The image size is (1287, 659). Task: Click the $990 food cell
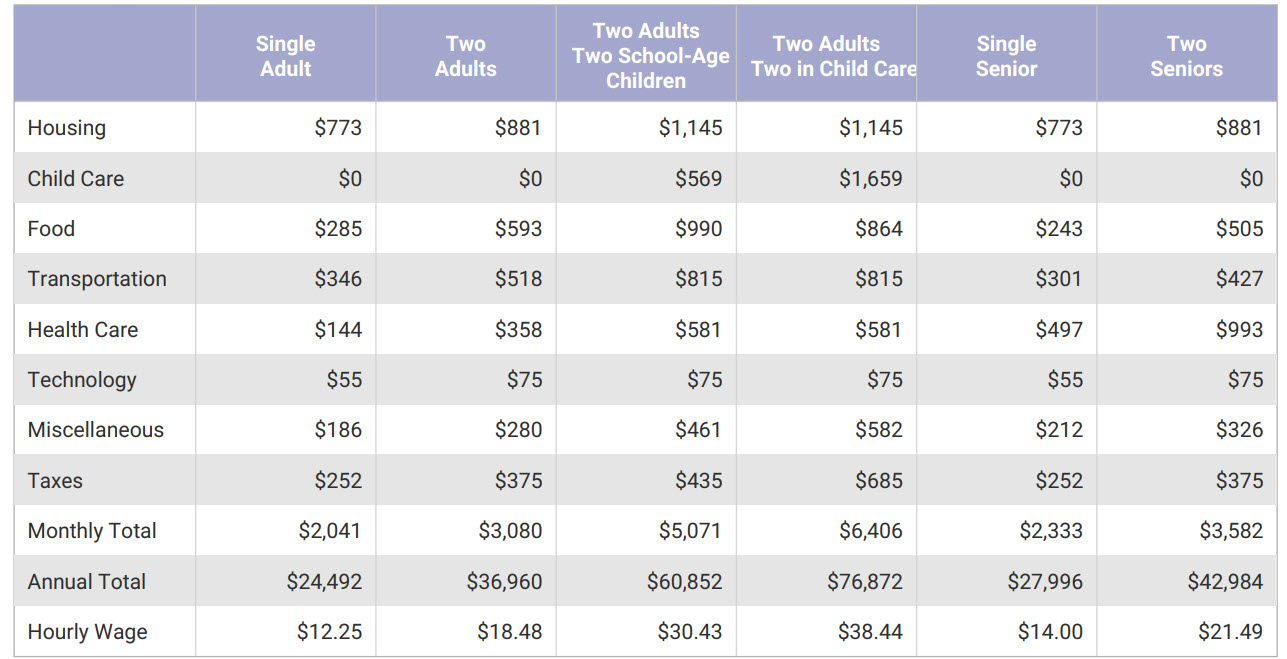699,229
